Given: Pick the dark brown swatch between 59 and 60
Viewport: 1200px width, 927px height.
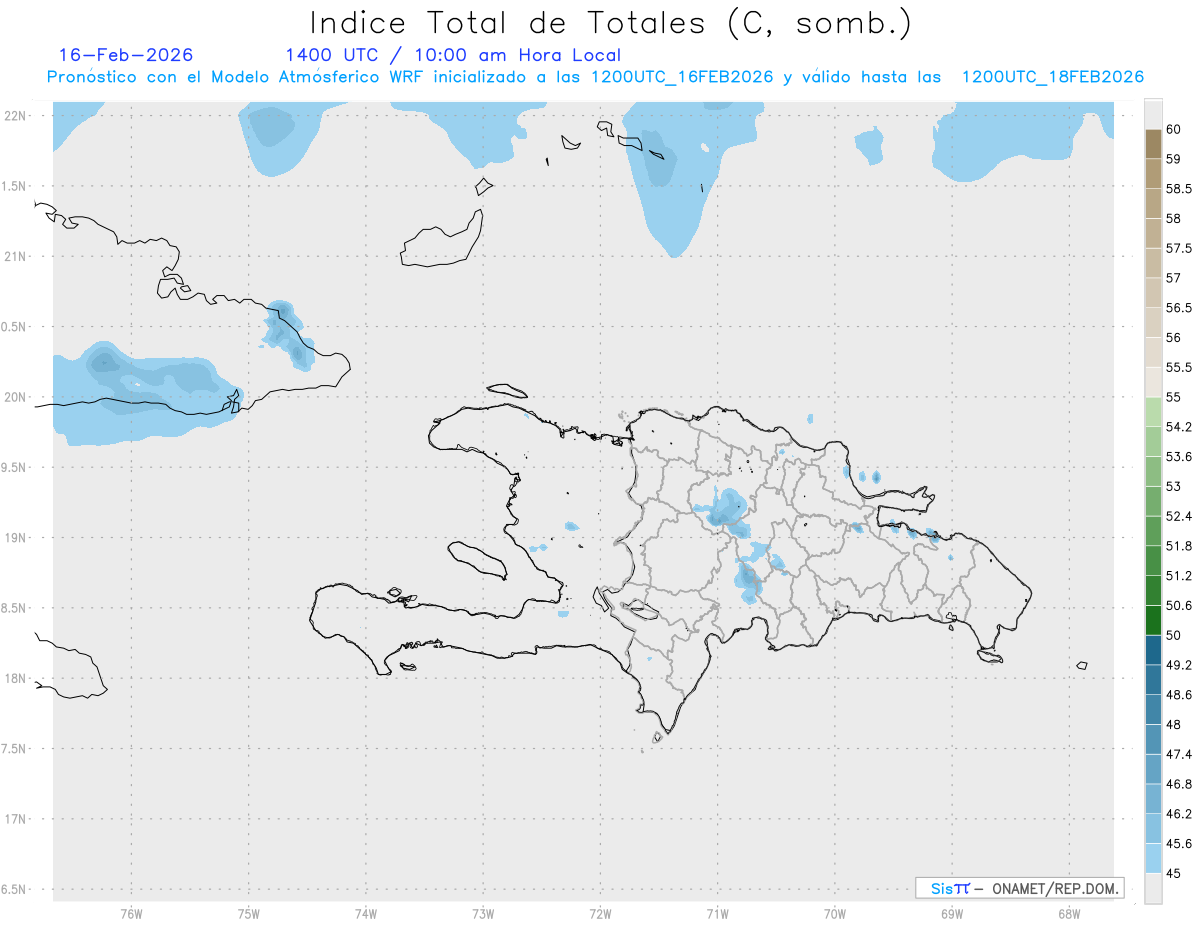Looking at the screenshot, I should coord(1153,144).
